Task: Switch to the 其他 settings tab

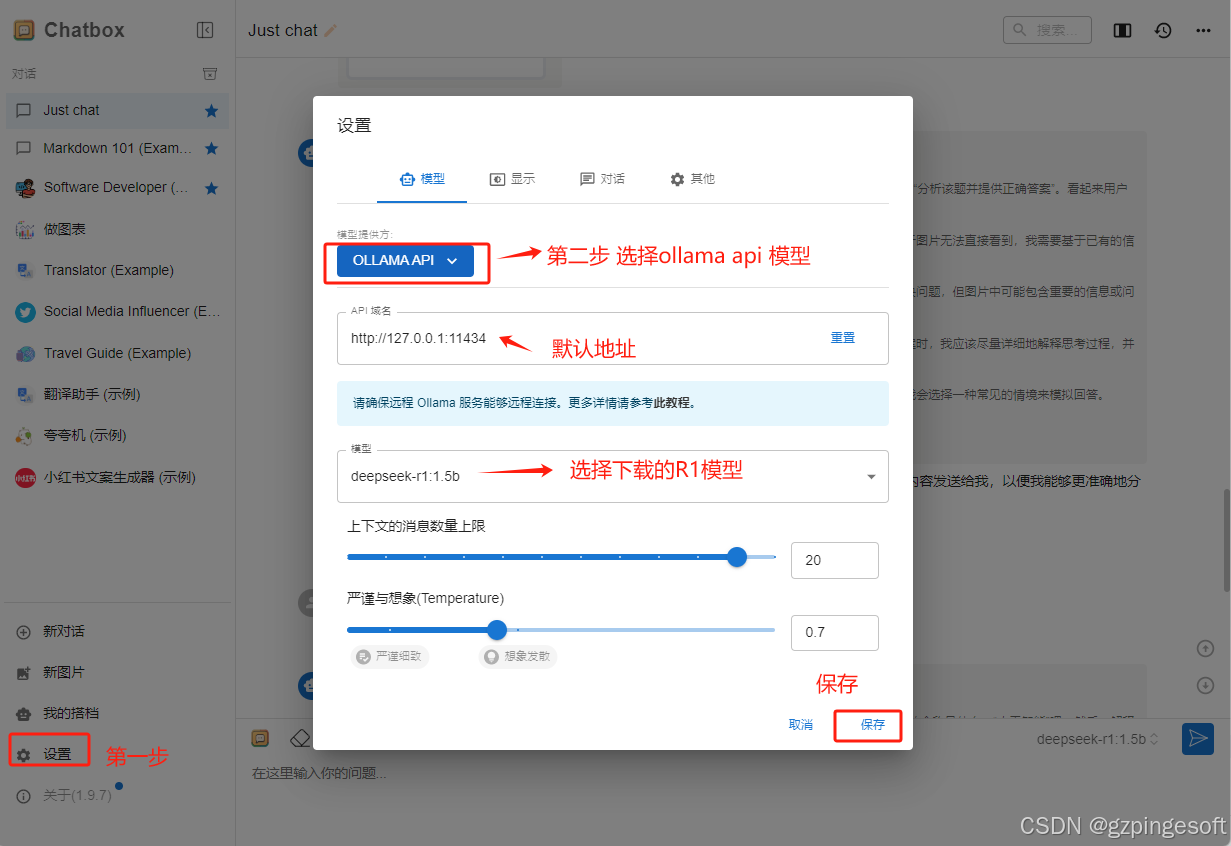Action: [692, 179]
